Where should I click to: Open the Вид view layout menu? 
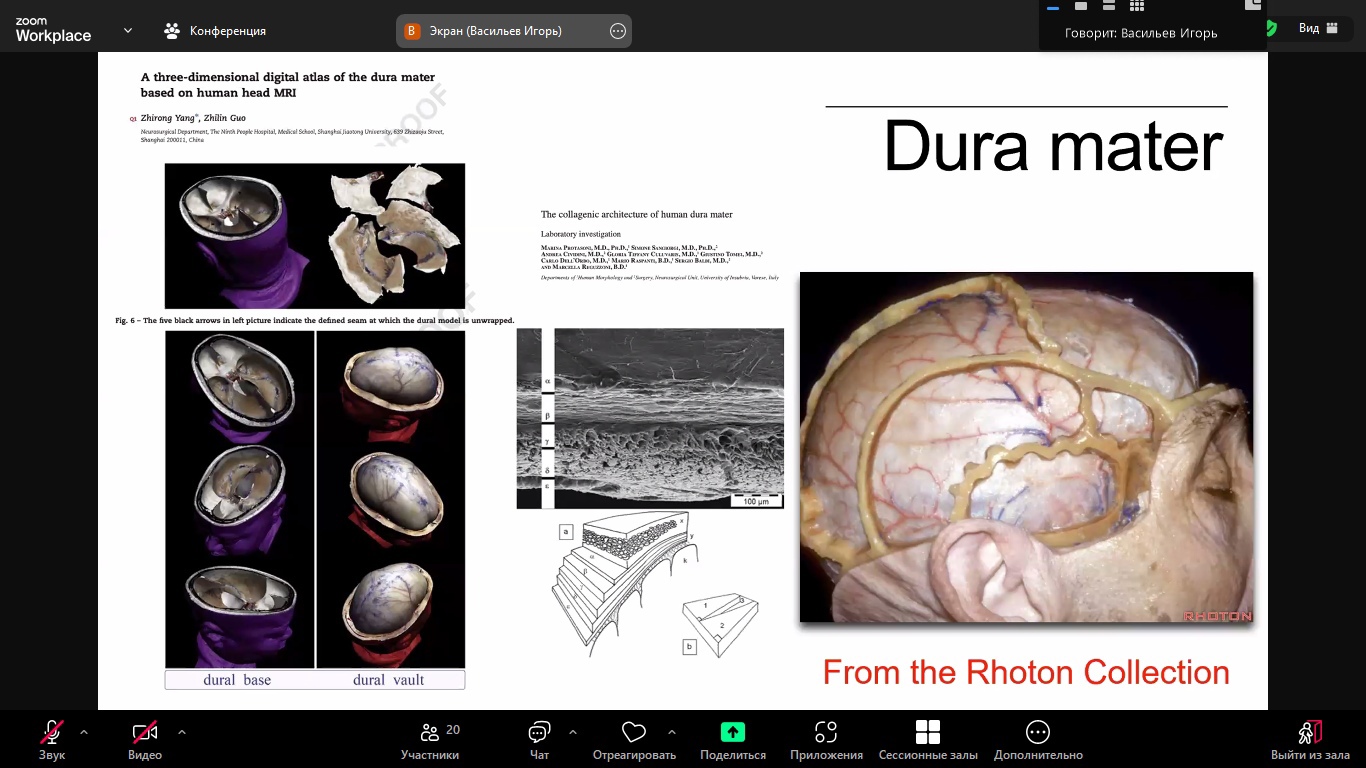[x=1318, y=28]
